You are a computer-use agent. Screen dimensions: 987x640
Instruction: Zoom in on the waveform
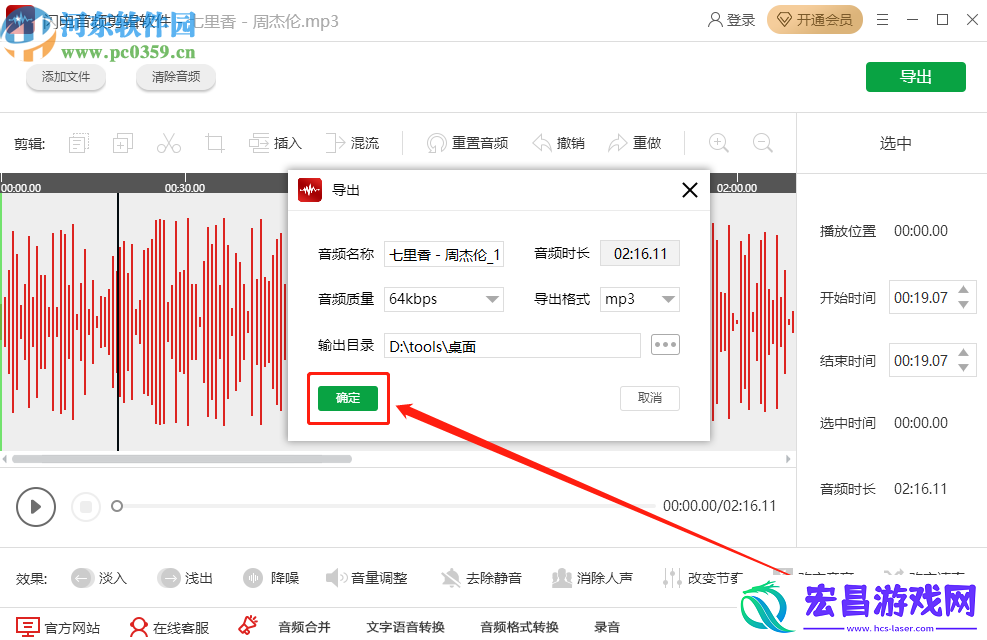[718, 143]
